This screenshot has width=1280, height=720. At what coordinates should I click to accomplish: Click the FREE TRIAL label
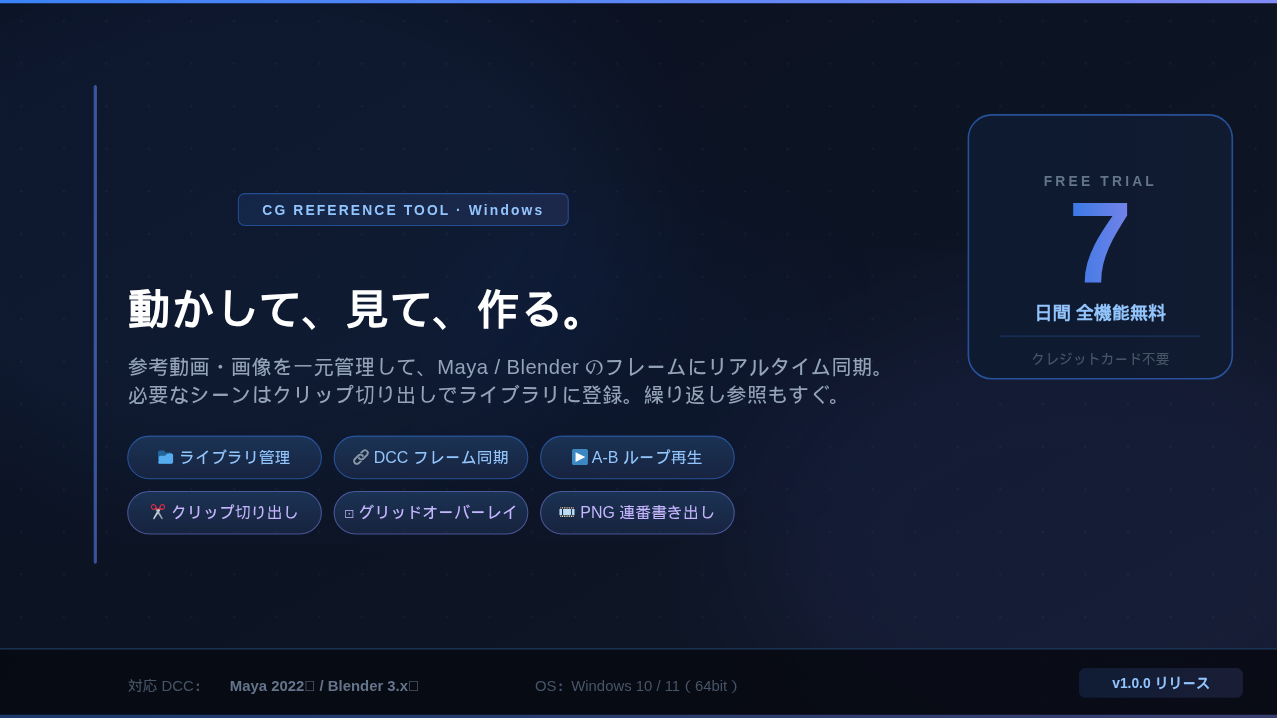coord(1100,181)
